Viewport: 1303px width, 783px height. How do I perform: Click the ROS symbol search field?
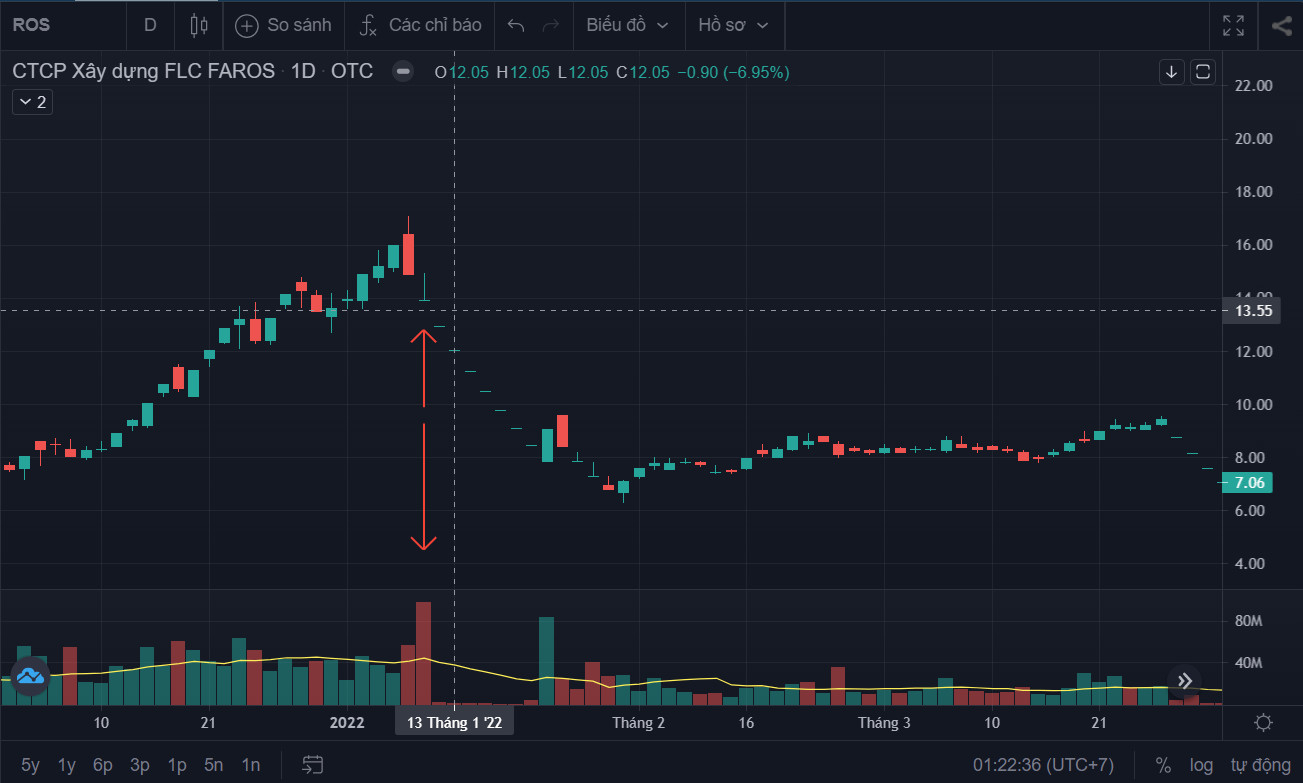click(x=62, y=25)
